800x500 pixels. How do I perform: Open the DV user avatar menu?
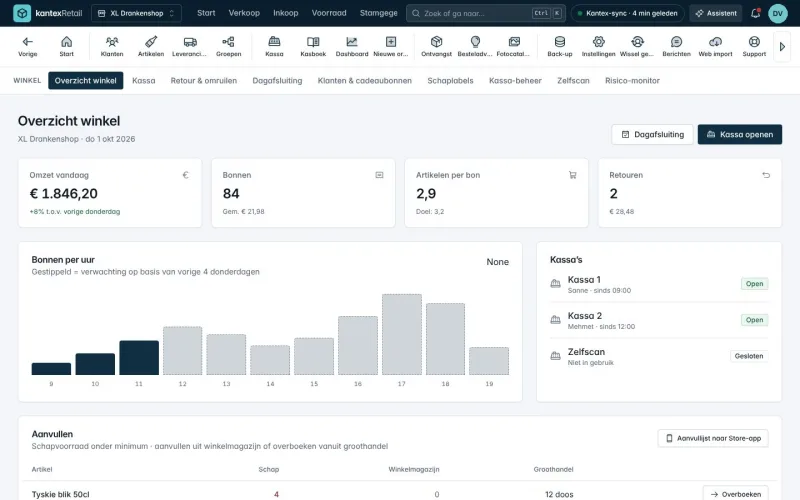coord(778,13)
